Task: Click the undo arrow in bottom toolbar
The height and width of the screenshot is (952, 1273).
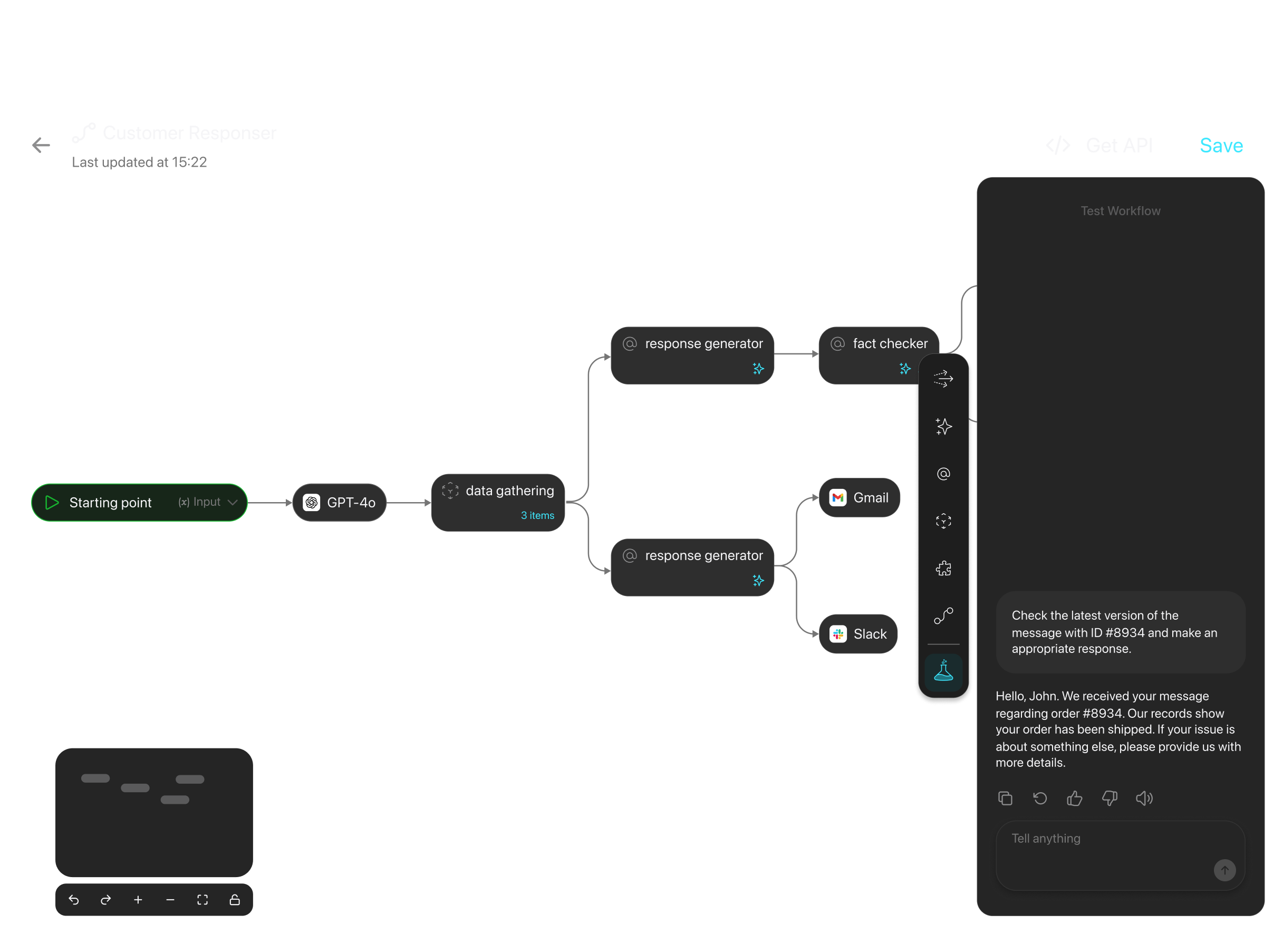Action: click(74, 900)
